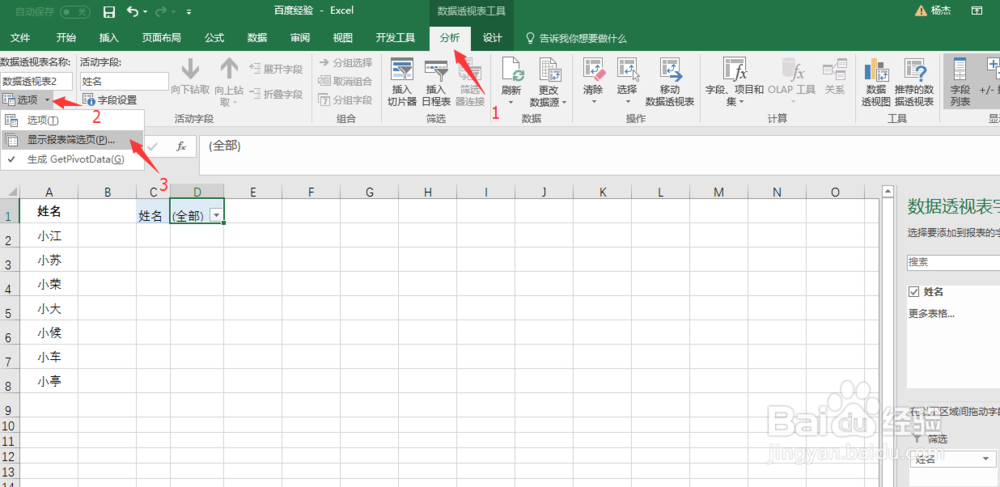Open the 开发工具 ribbon tab
The image size is (1000, 487).
pyautogui.click(x=395, y=38)
